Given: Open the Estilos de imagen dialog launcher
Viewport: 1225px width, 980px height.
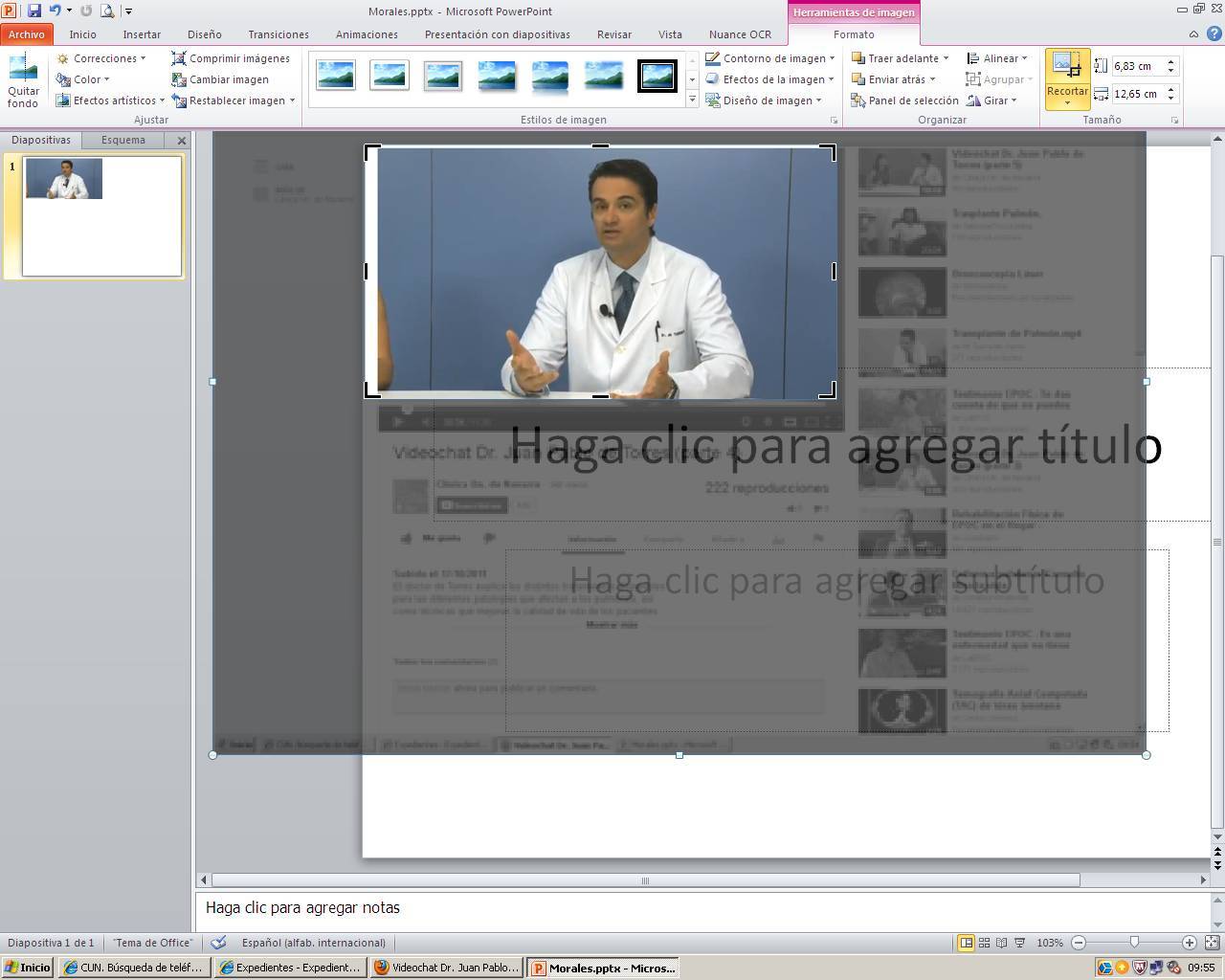Looking at the screenshot, I should coord(834,121).
